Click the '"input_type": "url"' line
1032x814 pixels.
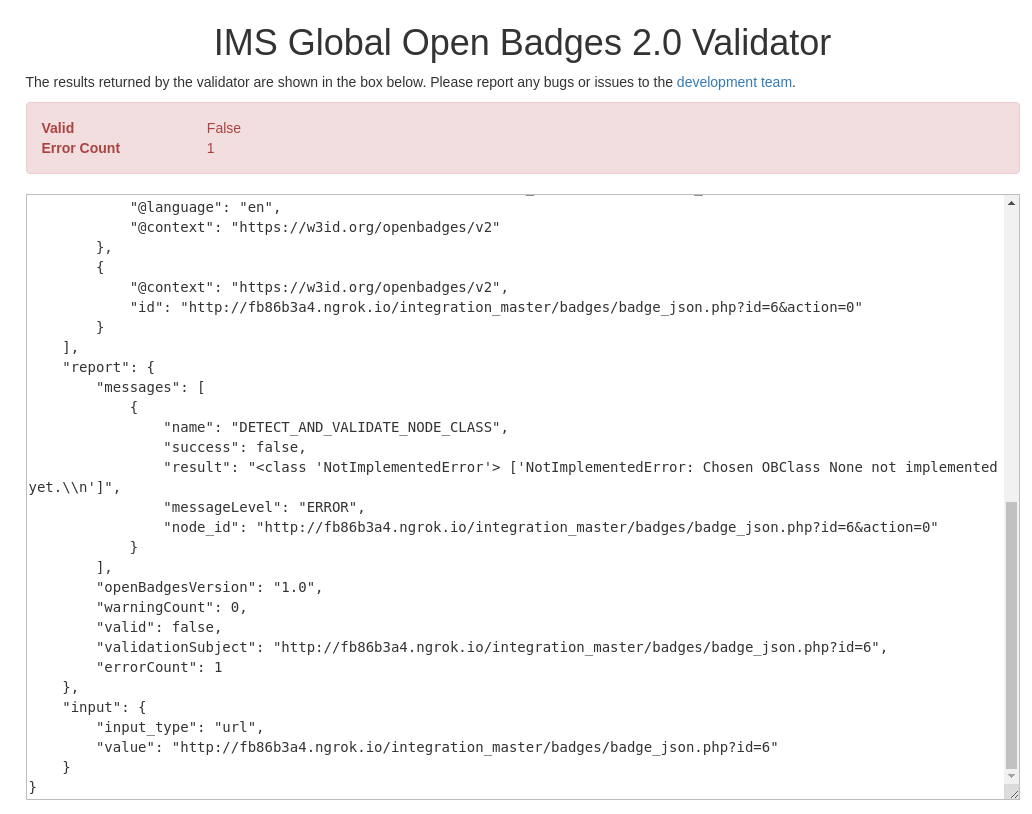click(180, 727)
